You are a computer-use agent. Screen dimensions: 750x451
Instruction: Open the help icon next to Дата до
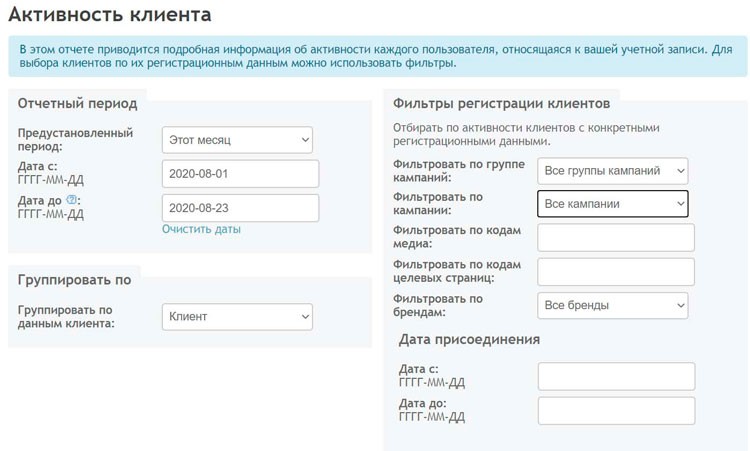[x=71, y=199]
